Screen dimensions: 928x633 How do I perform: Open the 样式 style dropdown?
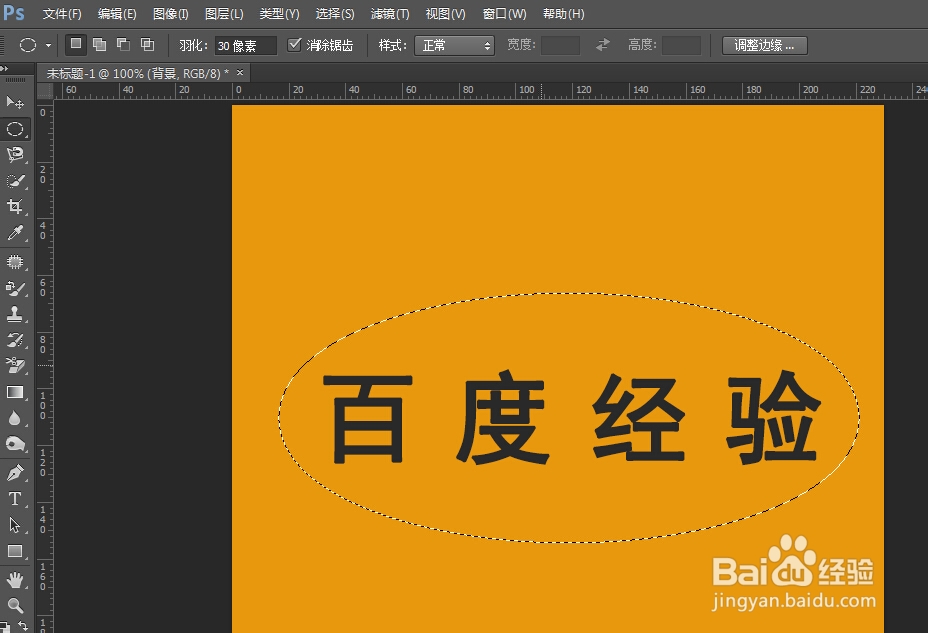(455, 46)
